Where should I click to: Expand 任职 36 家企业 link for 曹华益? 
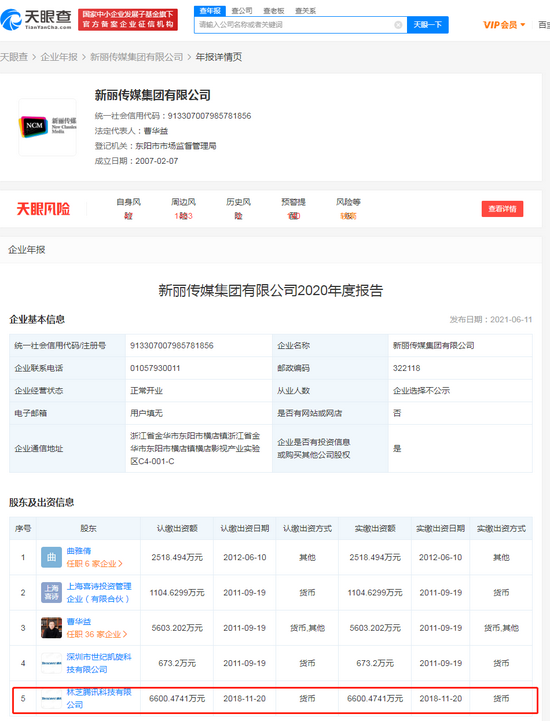tap(97, 635)
